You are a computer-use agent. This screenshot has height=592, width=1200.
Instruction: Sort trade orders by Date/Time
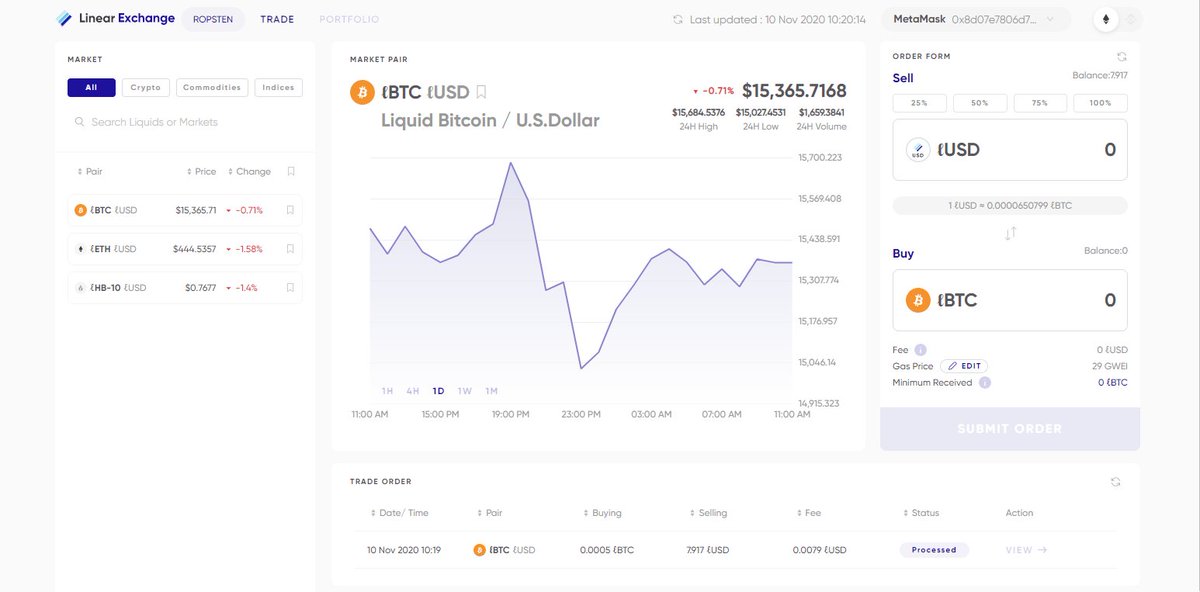399,513
